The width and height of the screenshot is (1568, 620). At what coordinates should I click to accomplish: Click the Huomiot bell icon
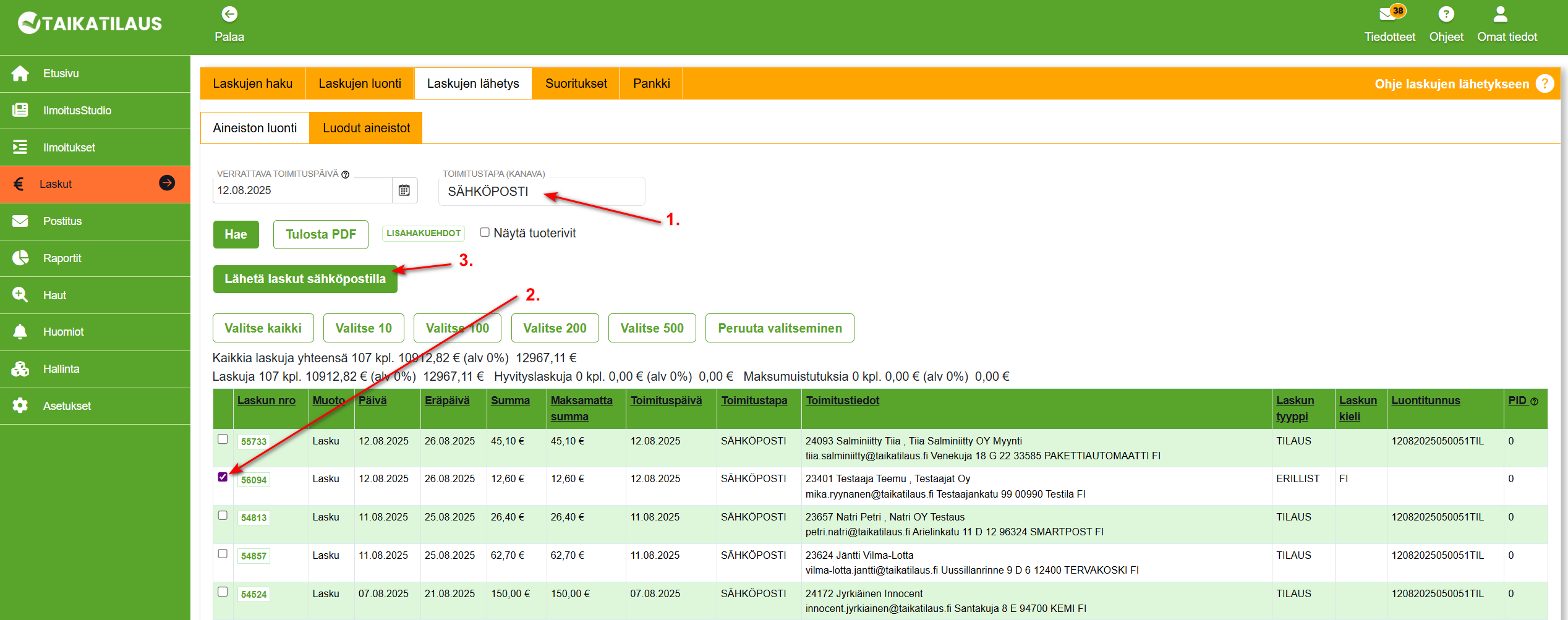[20, 332]
